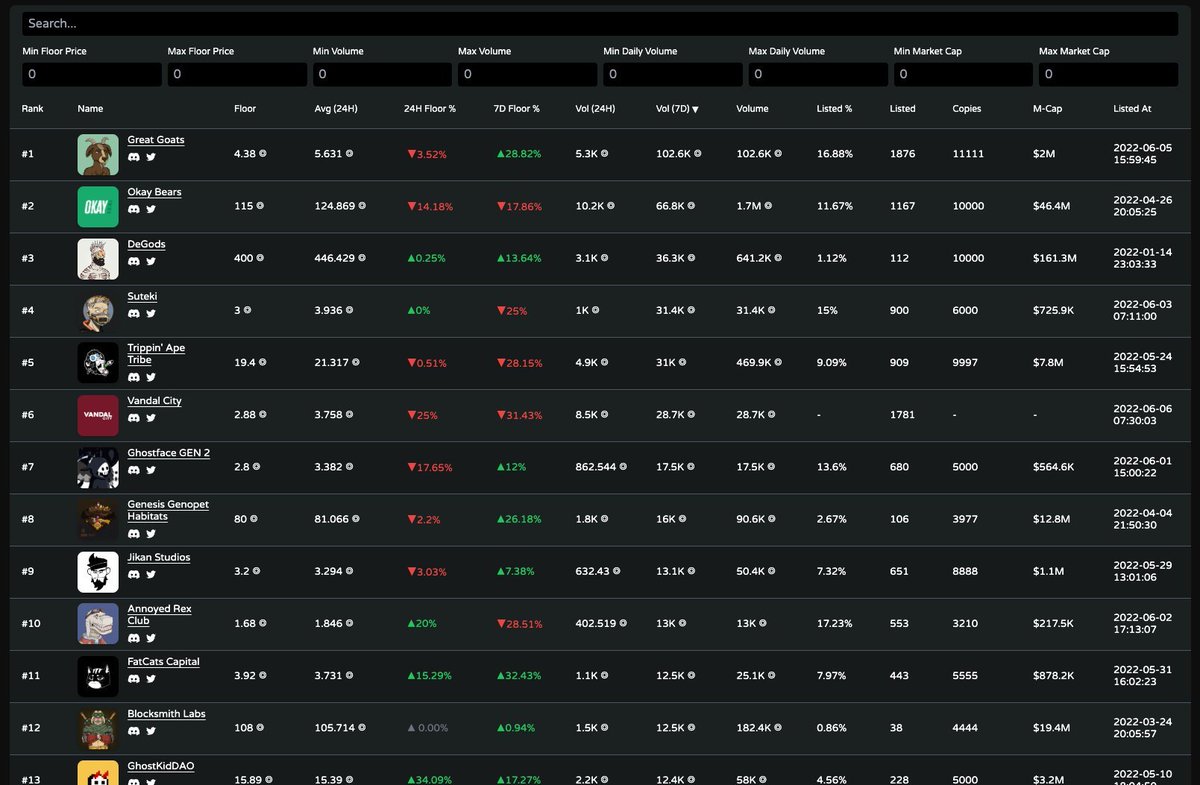Open Great Goats Twitter icon

tap(151, 156)
